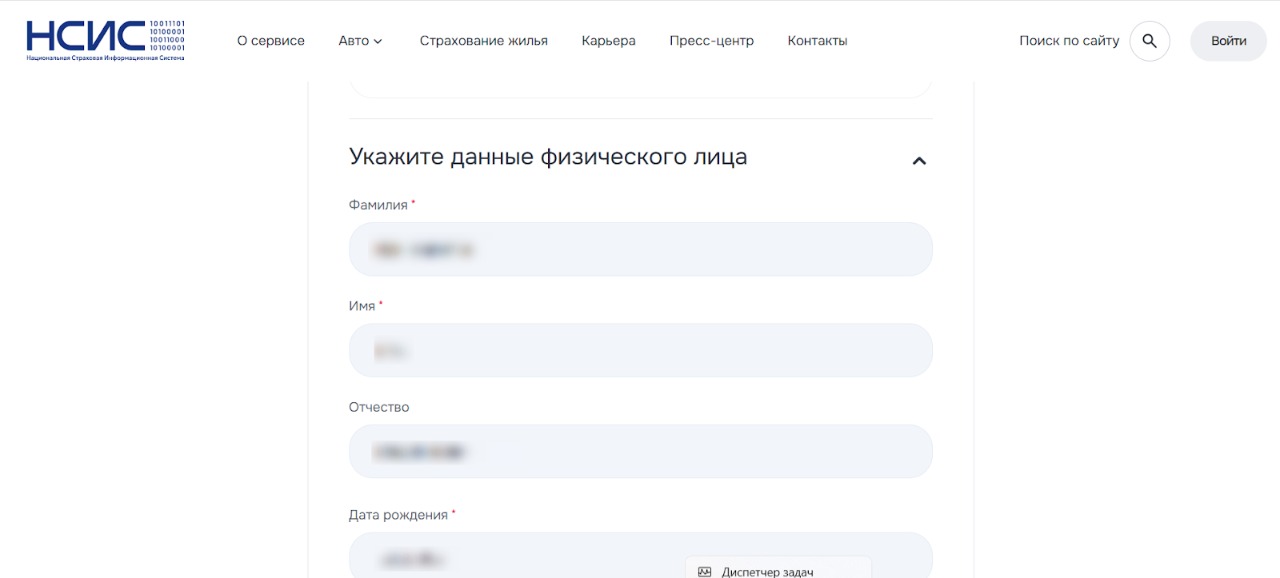Open the Авто dropdown menu
Viewport: 1280px width, 578px height.
pyautogui.click(x=359, y=41)
